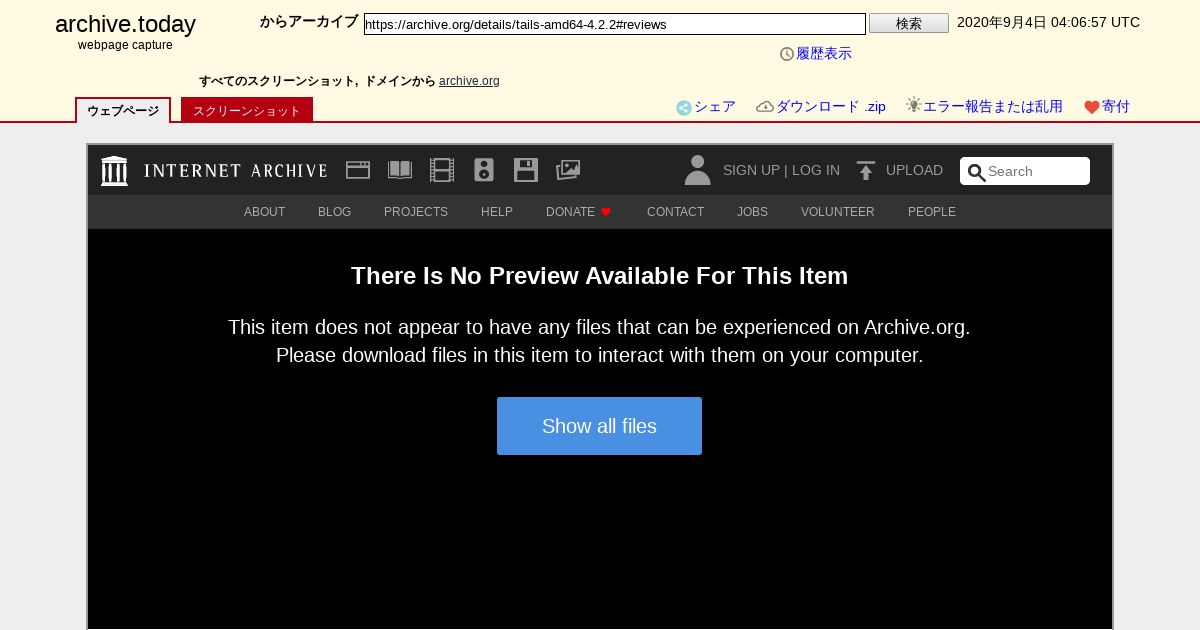
Task: Click the heart icon beside 寄付
Action: (x=1092, y=107)
